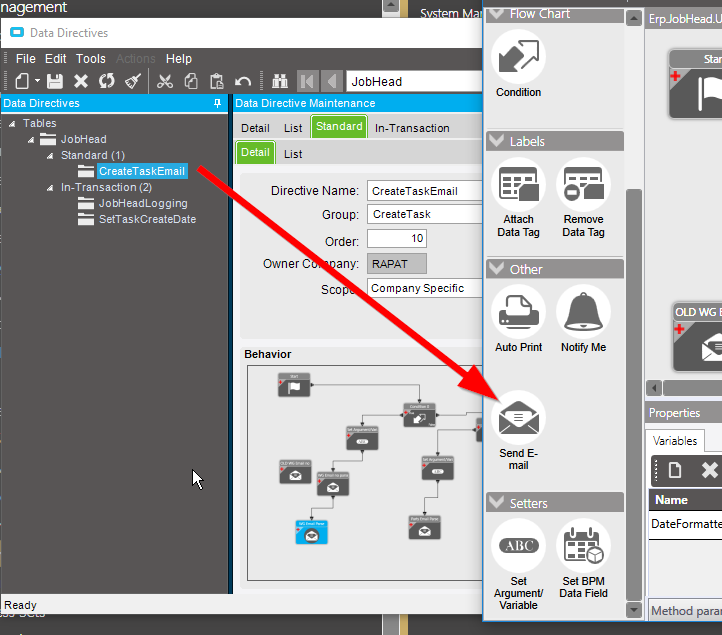Select the green Detail sub-tab
722x635 pixels.
click(x=256, y=152)
